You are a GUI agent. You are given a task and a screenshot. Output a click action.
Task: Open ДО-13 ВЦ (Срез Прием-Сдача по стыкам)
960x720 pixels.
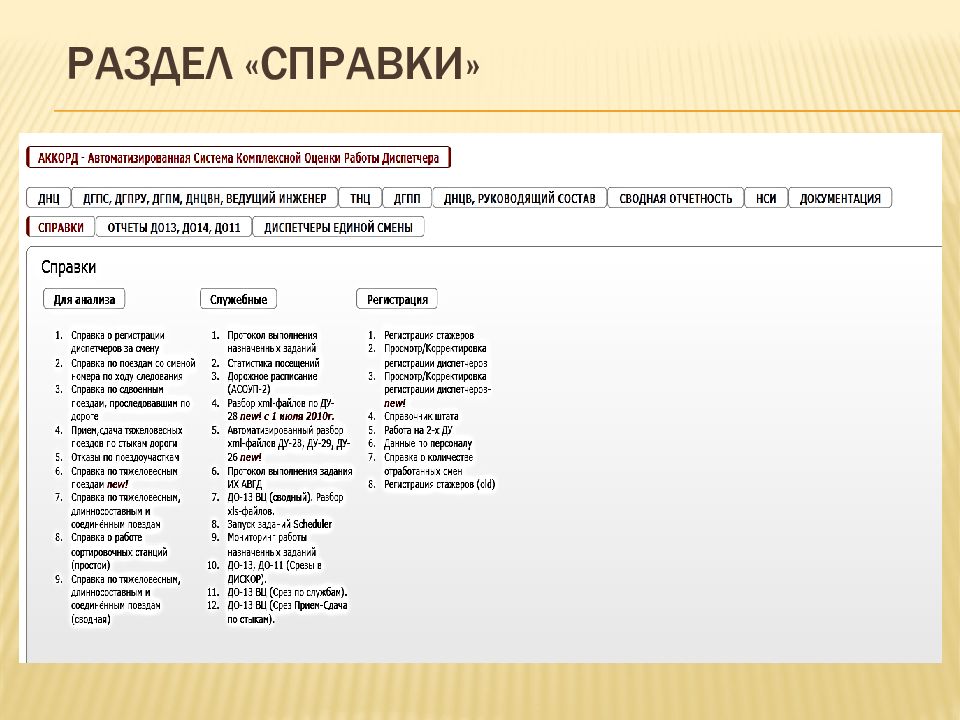point(287,612)
